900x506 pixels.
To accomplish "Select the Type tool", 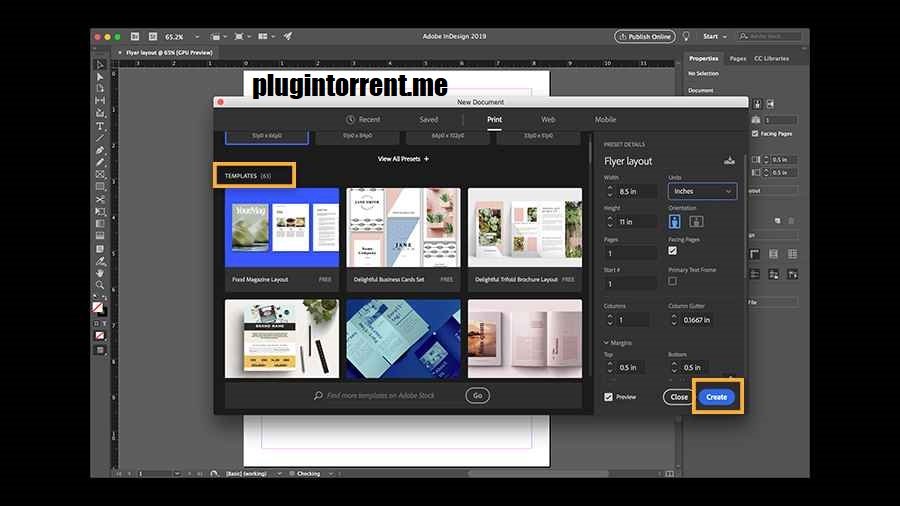I will pos(100,126).
